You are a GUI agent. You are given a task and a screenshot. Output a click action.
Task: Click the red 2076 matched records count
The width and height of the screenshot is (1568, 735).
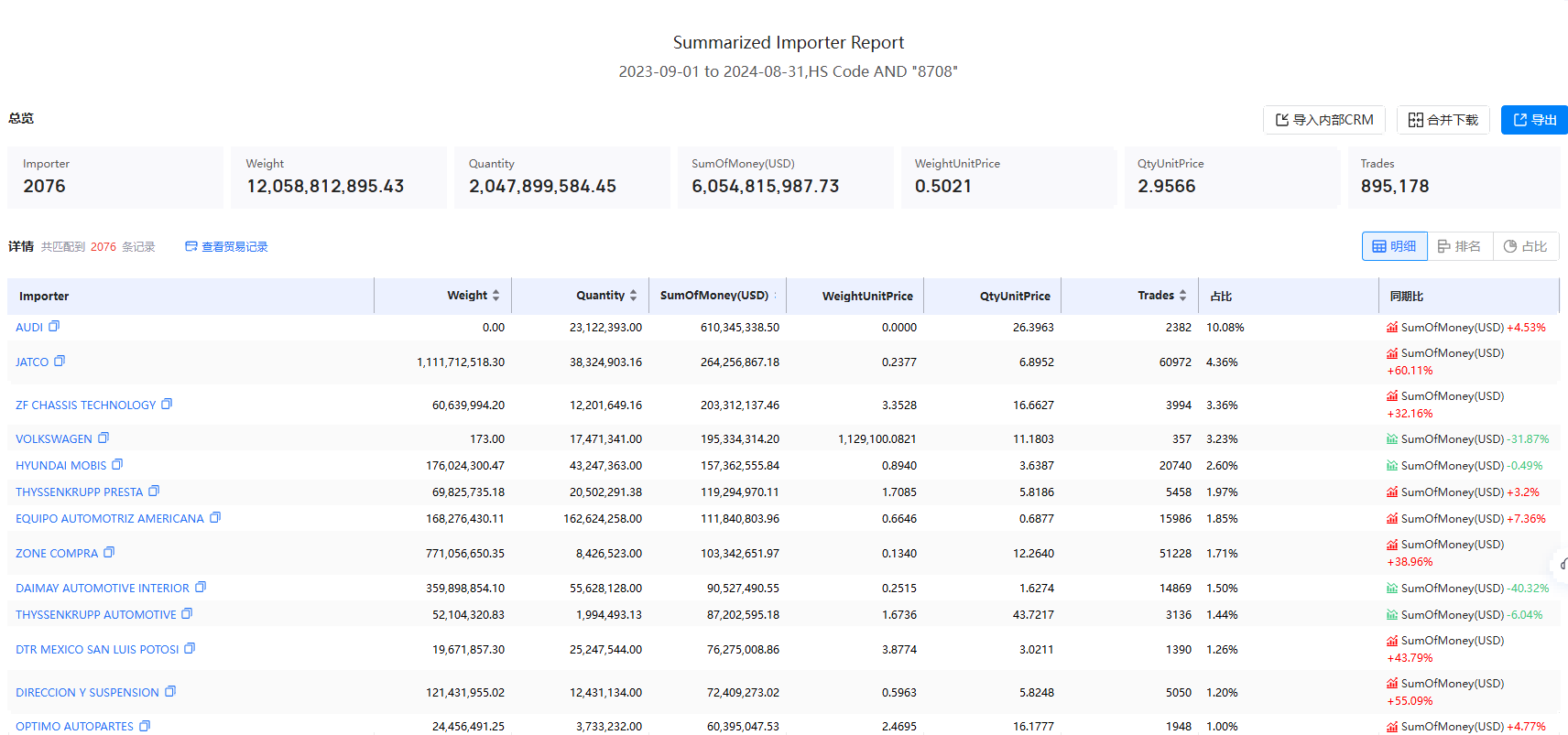point(103,247)
